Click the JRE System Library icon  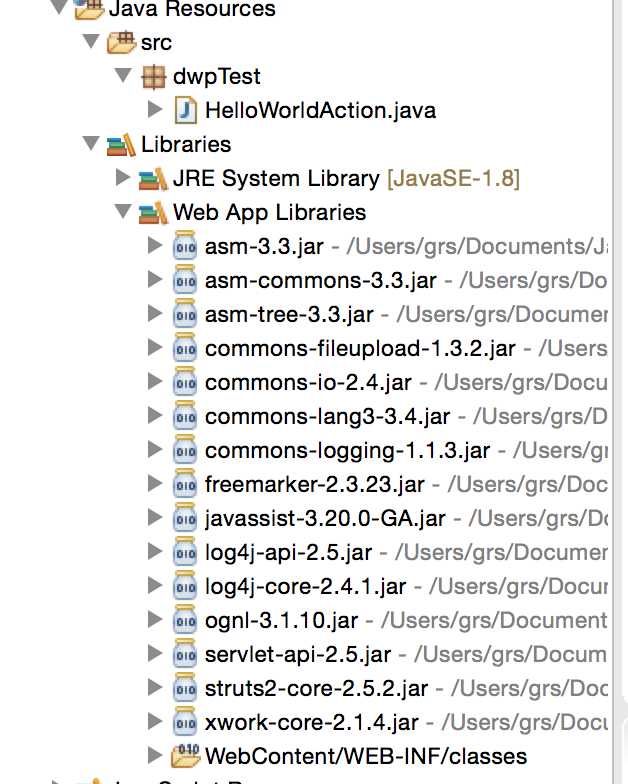pos(153,179)
